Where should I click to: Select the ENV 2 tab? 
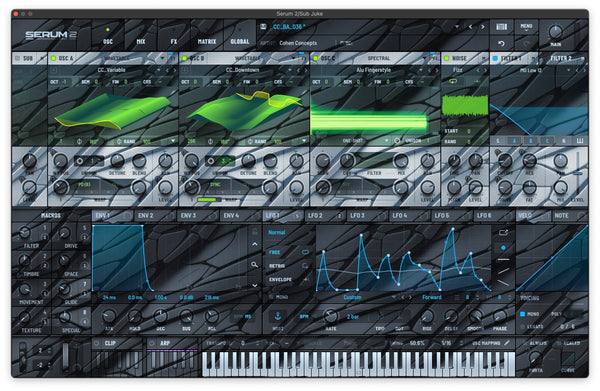[x=155, y=216]
